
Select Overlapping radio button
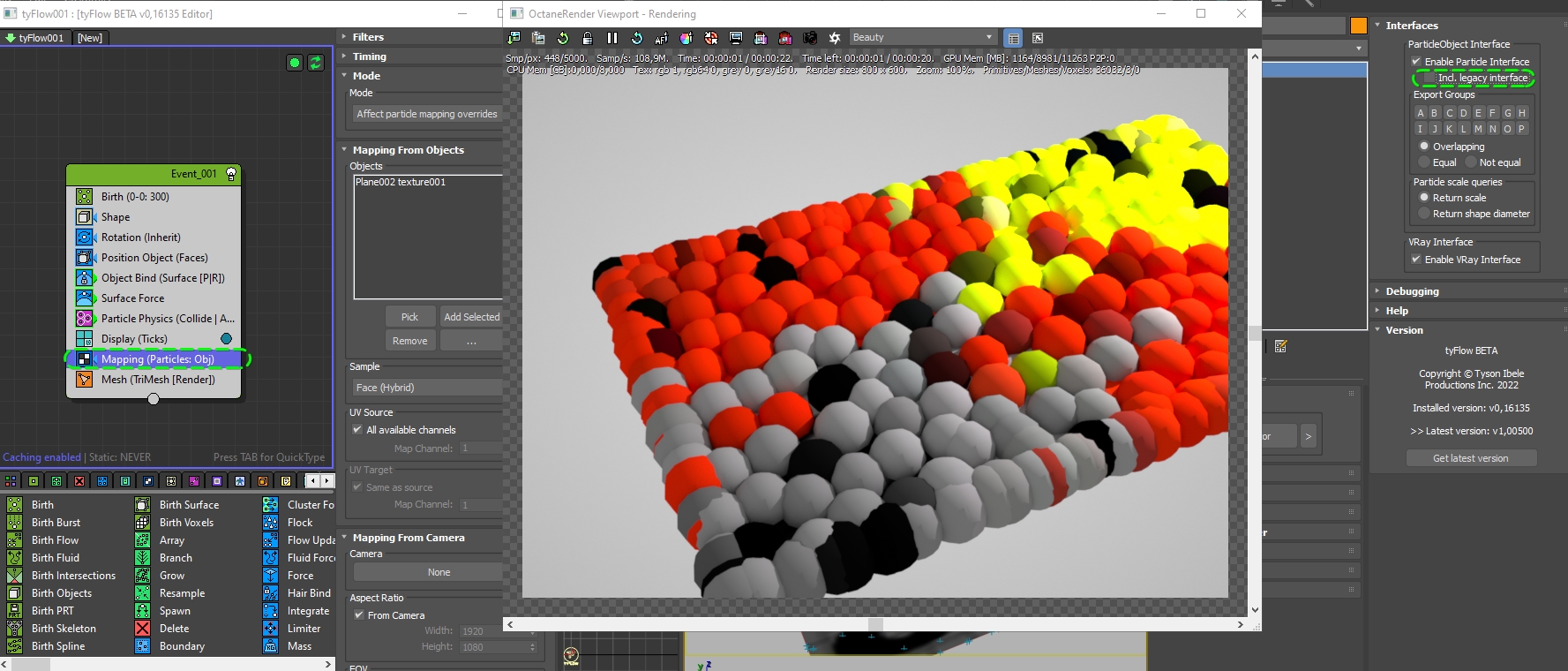coord(1423,147)
